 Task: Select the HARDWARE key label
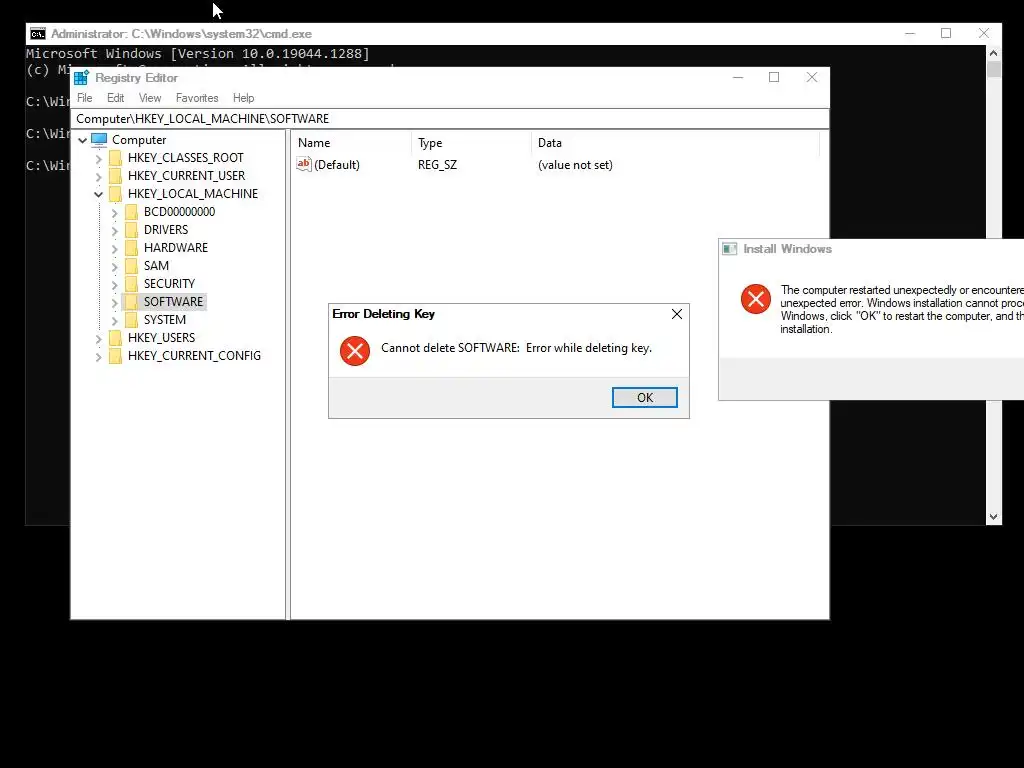pos(176,248)
